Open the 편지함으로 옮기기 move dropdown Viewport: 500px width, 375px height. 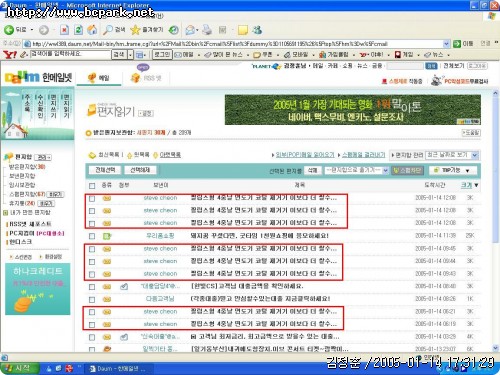pos(357,170)
